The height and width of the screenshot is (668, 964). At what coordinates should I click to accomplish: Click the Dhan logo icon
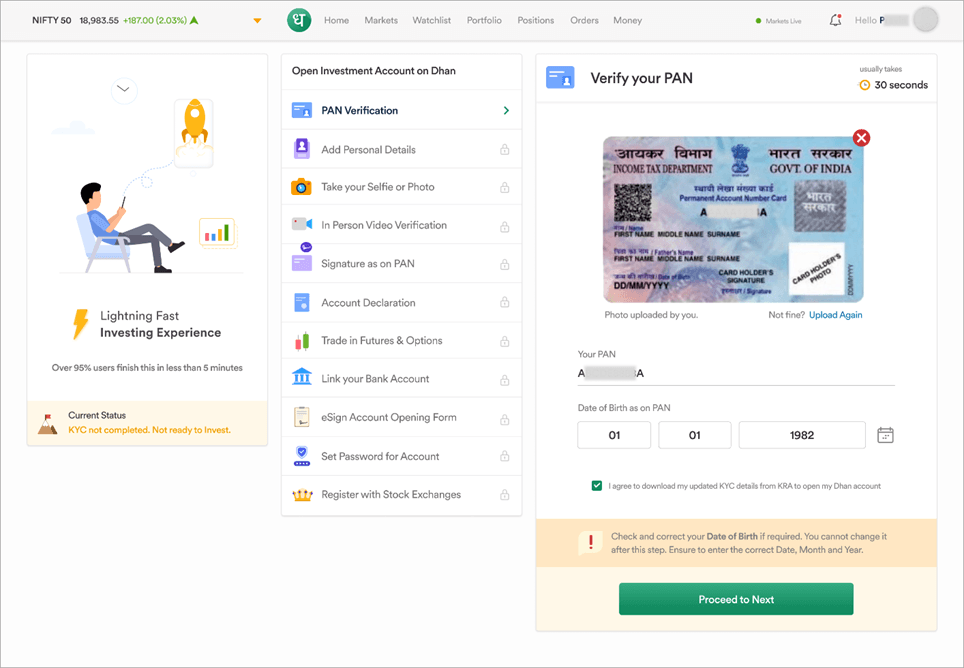[300, 20]
